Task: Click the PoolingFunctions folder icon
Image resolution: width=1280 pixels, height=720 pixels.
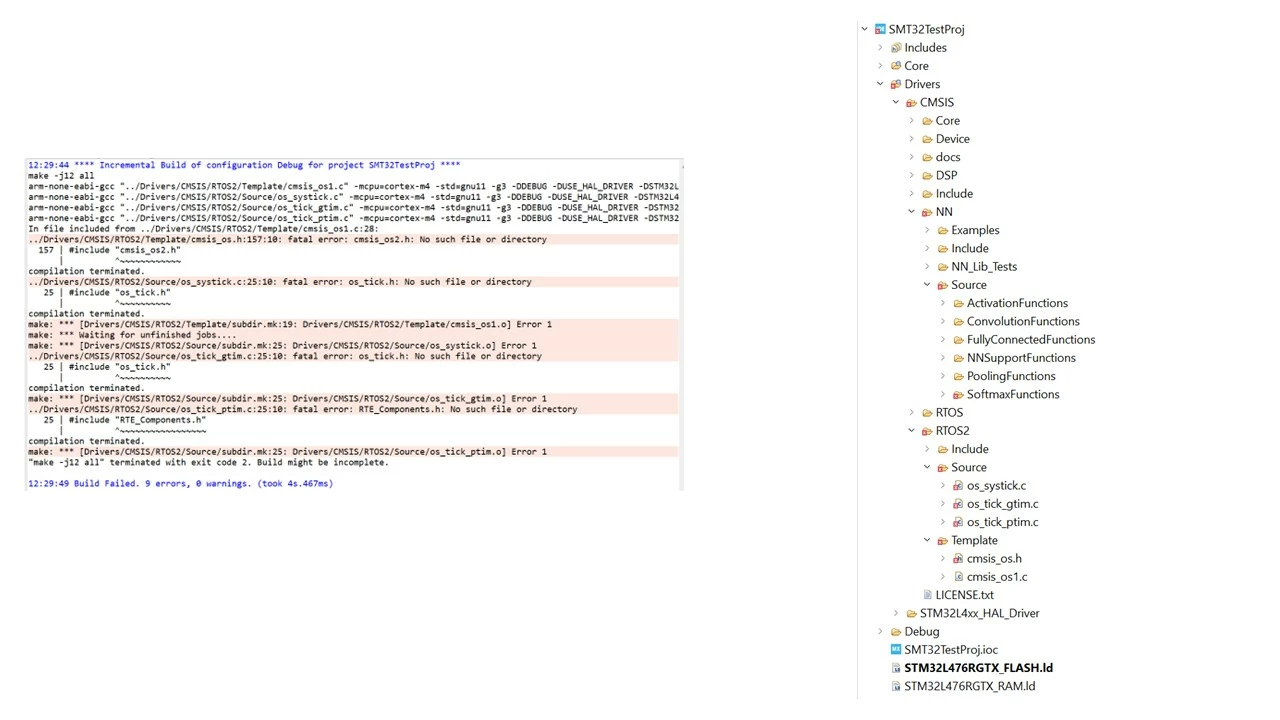Action: pos(958,376)
